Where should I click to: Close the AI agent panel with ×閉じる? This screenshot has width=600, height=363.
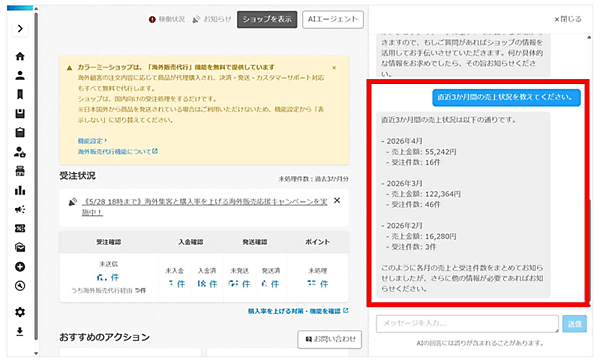568,19
